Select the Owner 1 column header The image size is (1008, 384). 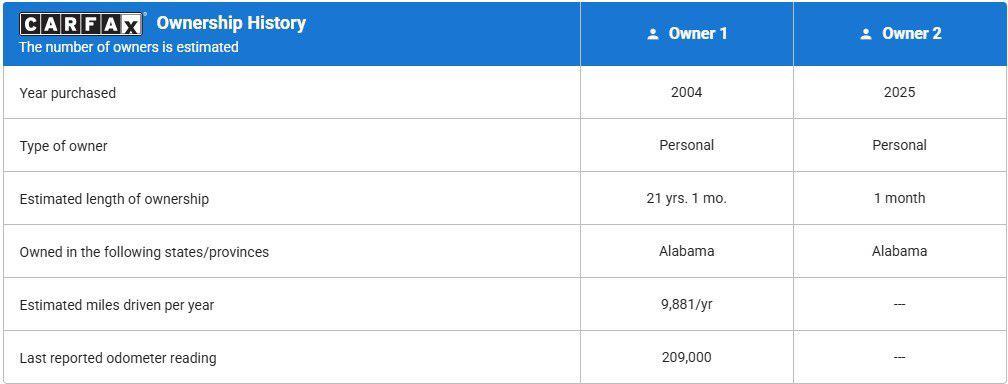(x=687, y=33)
